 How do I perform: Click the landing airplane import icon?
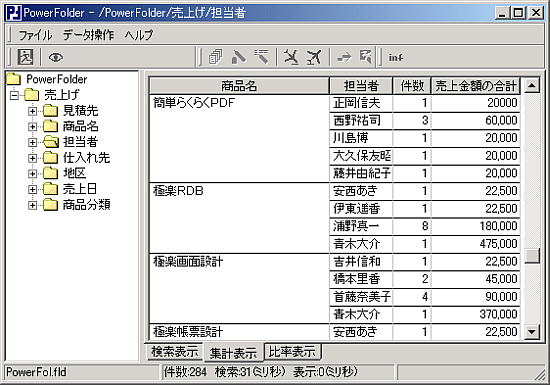(x=291, y=57)
